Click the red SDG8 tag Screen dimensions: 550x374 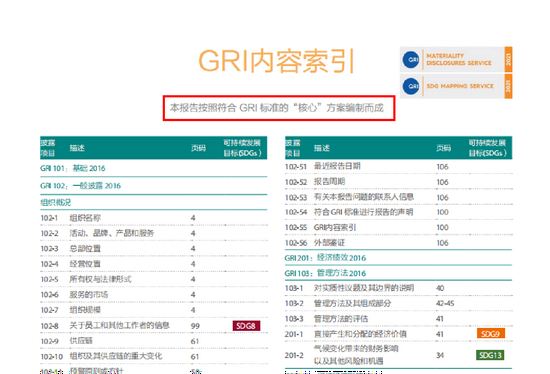246,326
